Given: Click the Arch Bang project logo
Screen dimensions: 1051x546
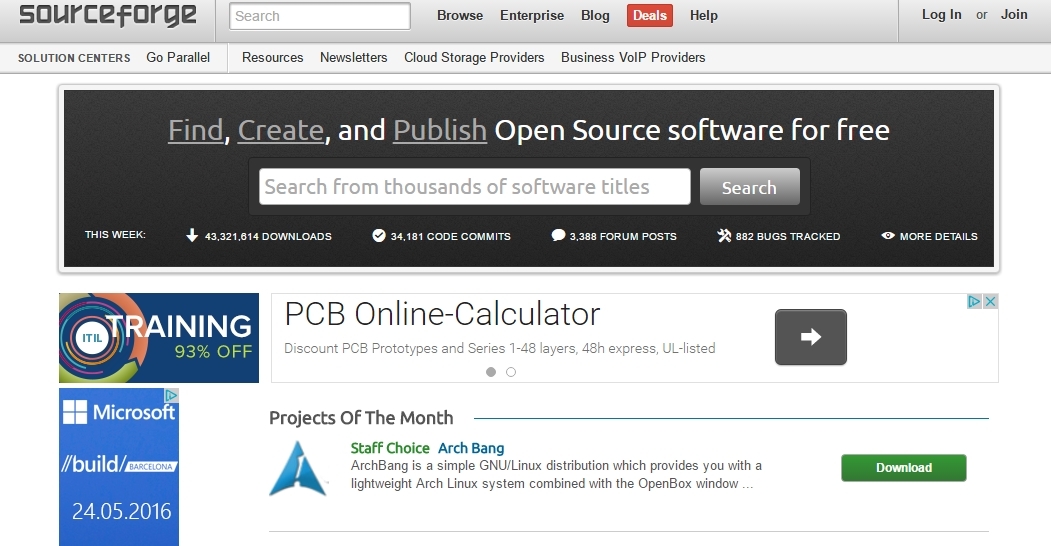Looking at the screenshot, I should coord(298,468).
